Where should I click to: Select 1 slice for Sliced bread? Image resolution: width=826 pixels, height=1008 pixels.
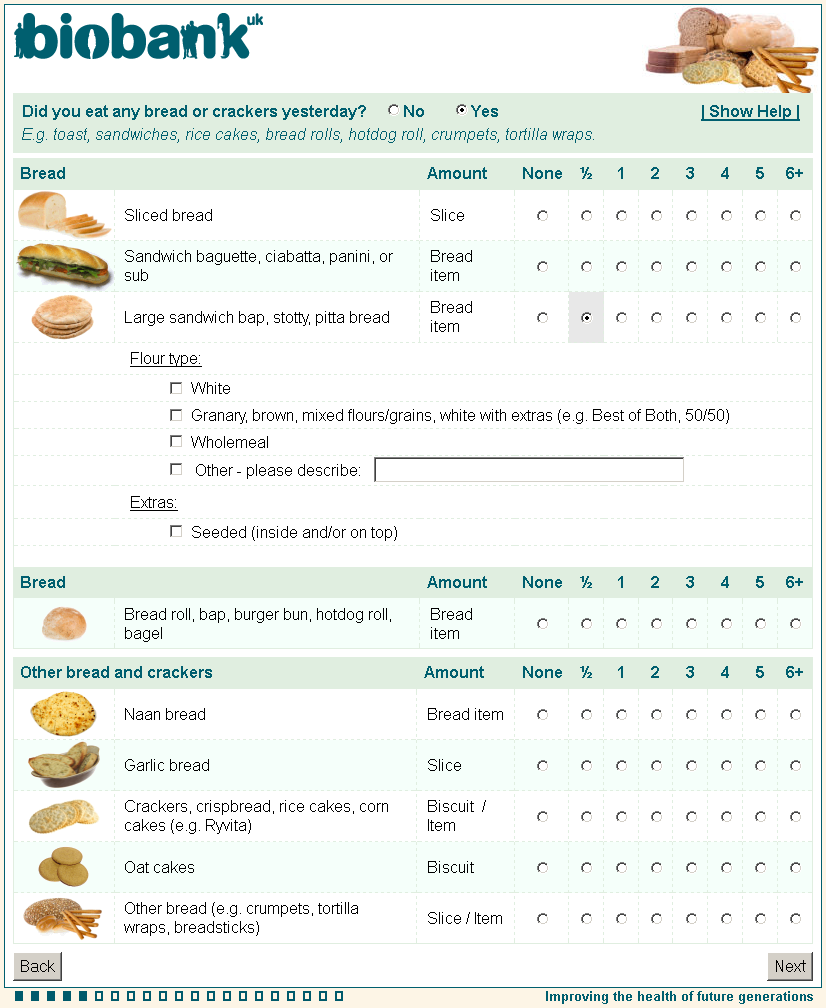[621, 215]
